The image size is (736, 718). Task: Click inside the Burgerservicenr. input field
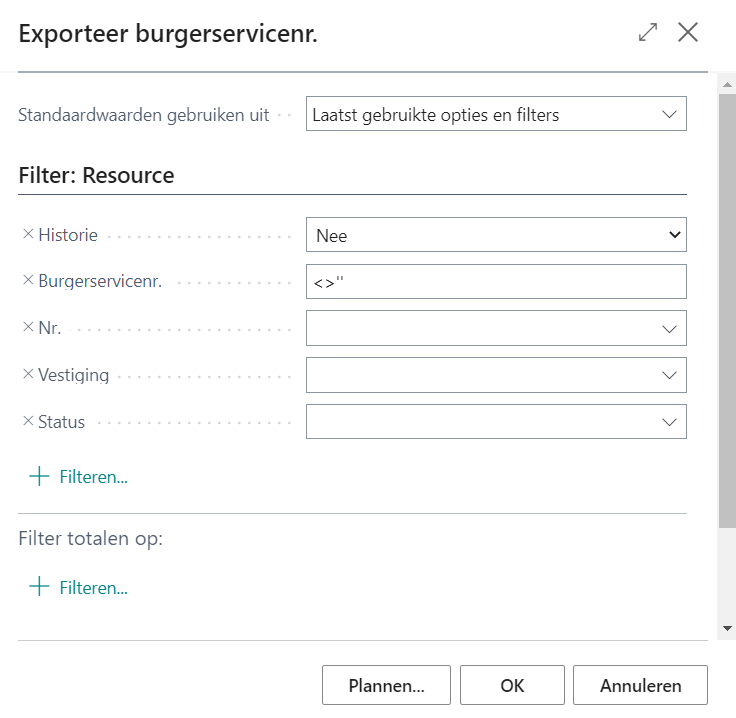click(x=496, y=282)
